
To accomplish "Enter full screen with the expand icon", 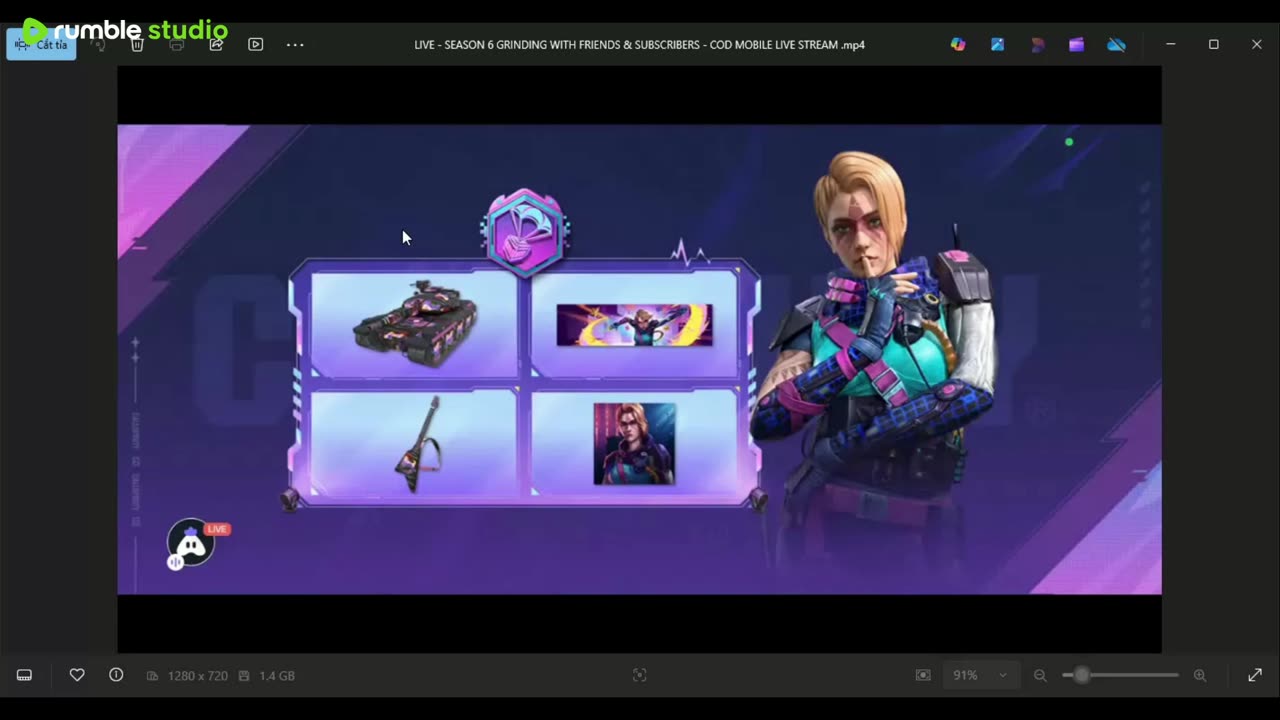I will pyautogui.click(x=1255, y=675).
